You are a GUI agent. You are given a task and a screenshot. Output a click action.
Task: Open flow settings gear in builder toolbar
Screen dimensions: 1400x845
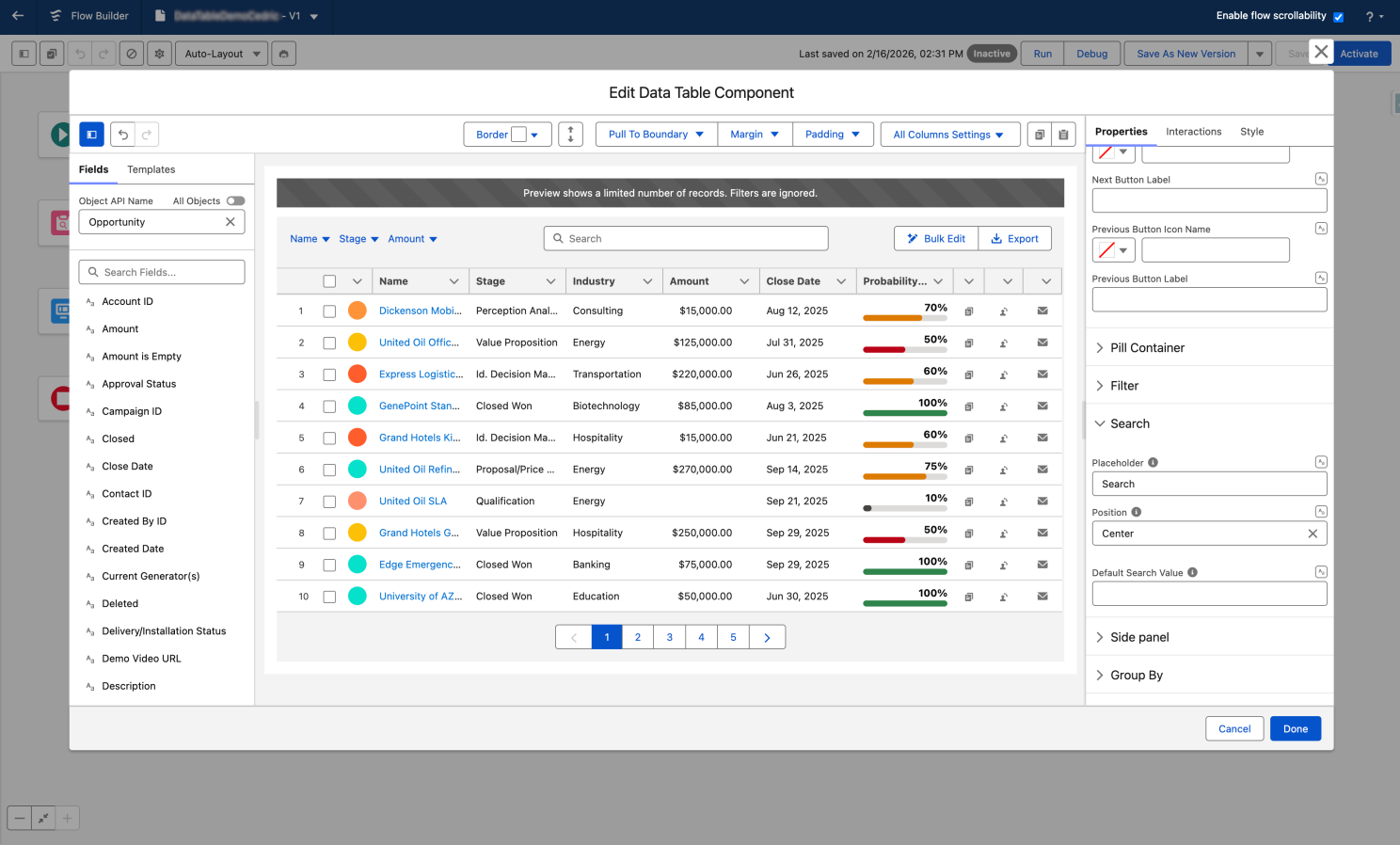159,54
